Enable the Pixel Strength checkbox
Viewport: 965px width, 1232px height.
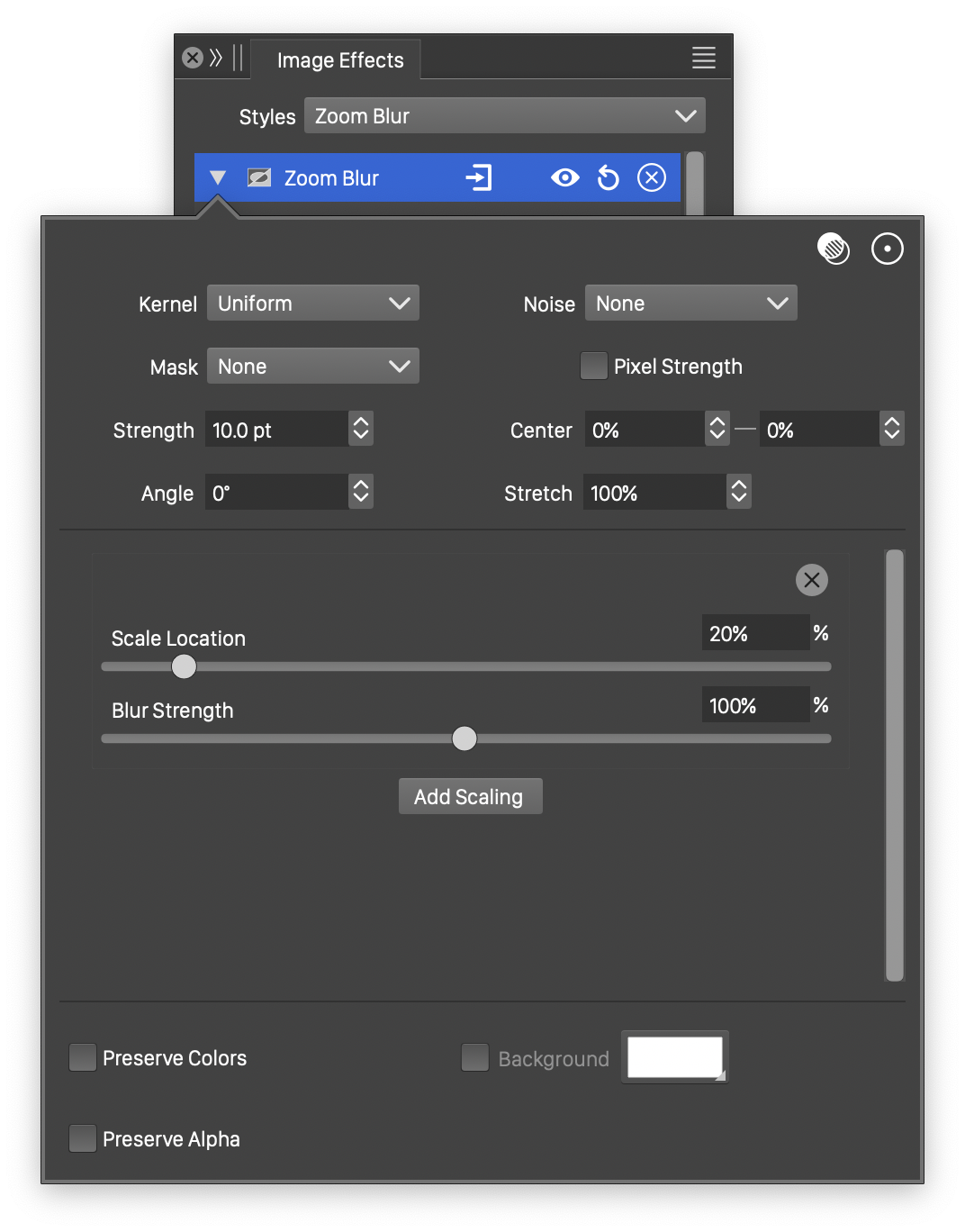point(594,367)
